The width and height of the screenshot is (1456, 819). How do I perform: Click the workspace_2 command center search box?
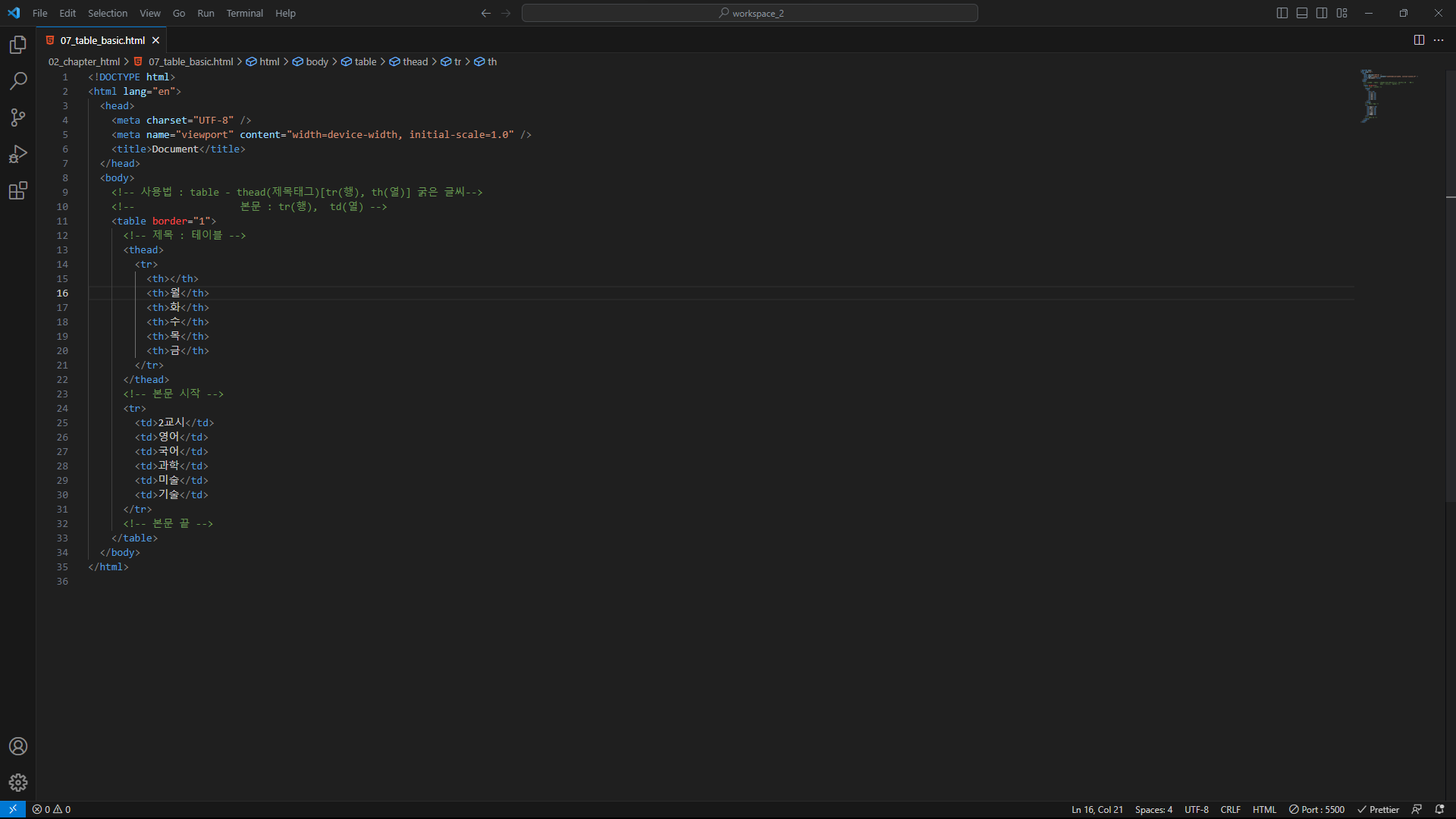pos(749,13)
